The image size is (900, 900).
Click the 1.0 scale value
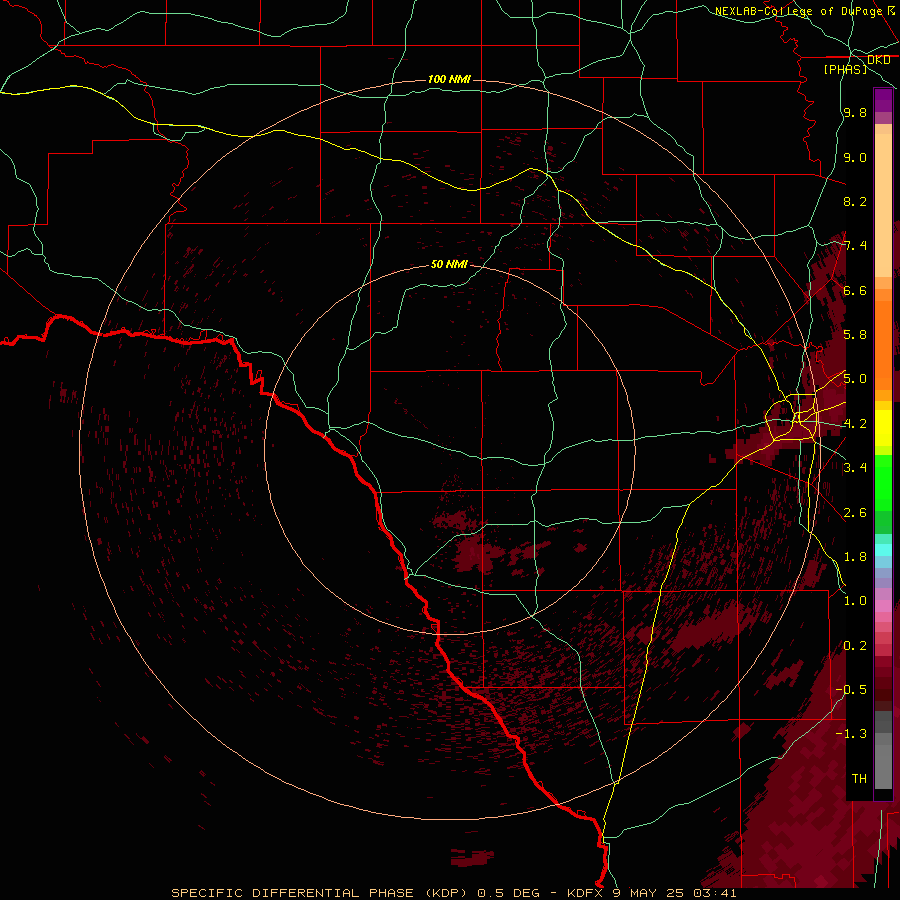point(855,601)
